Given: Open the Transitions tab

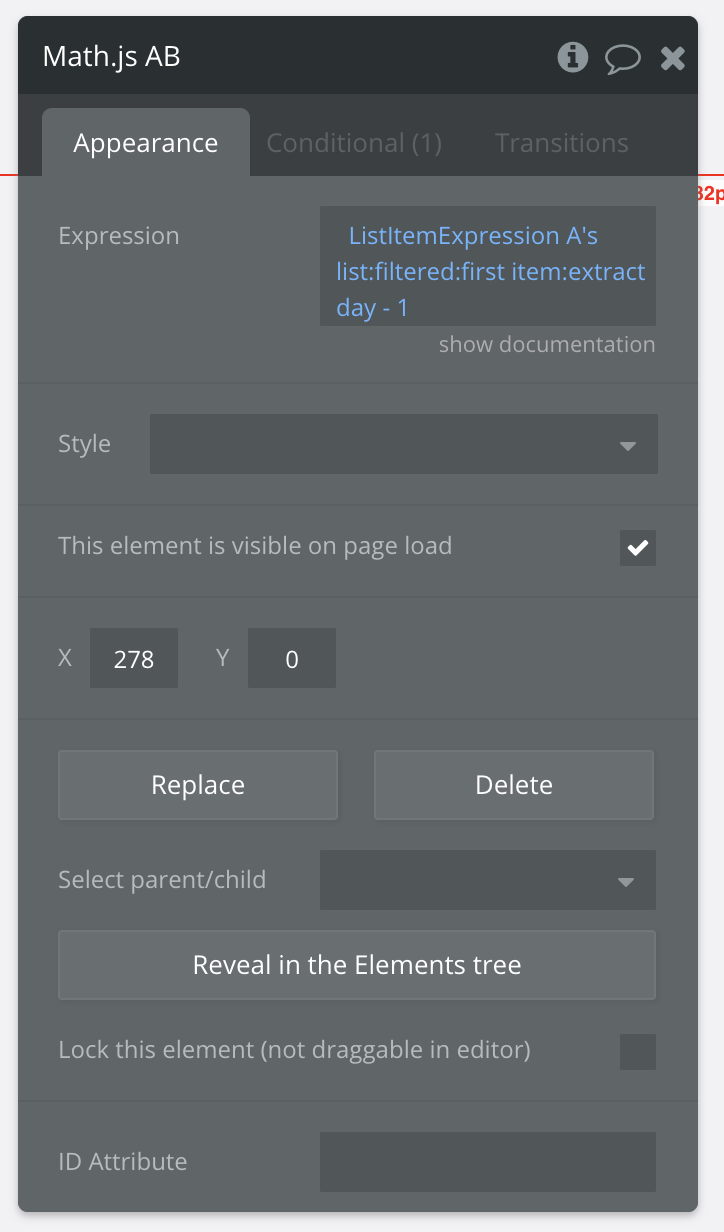Looking at the screenshot, I should tap(561, 142).
